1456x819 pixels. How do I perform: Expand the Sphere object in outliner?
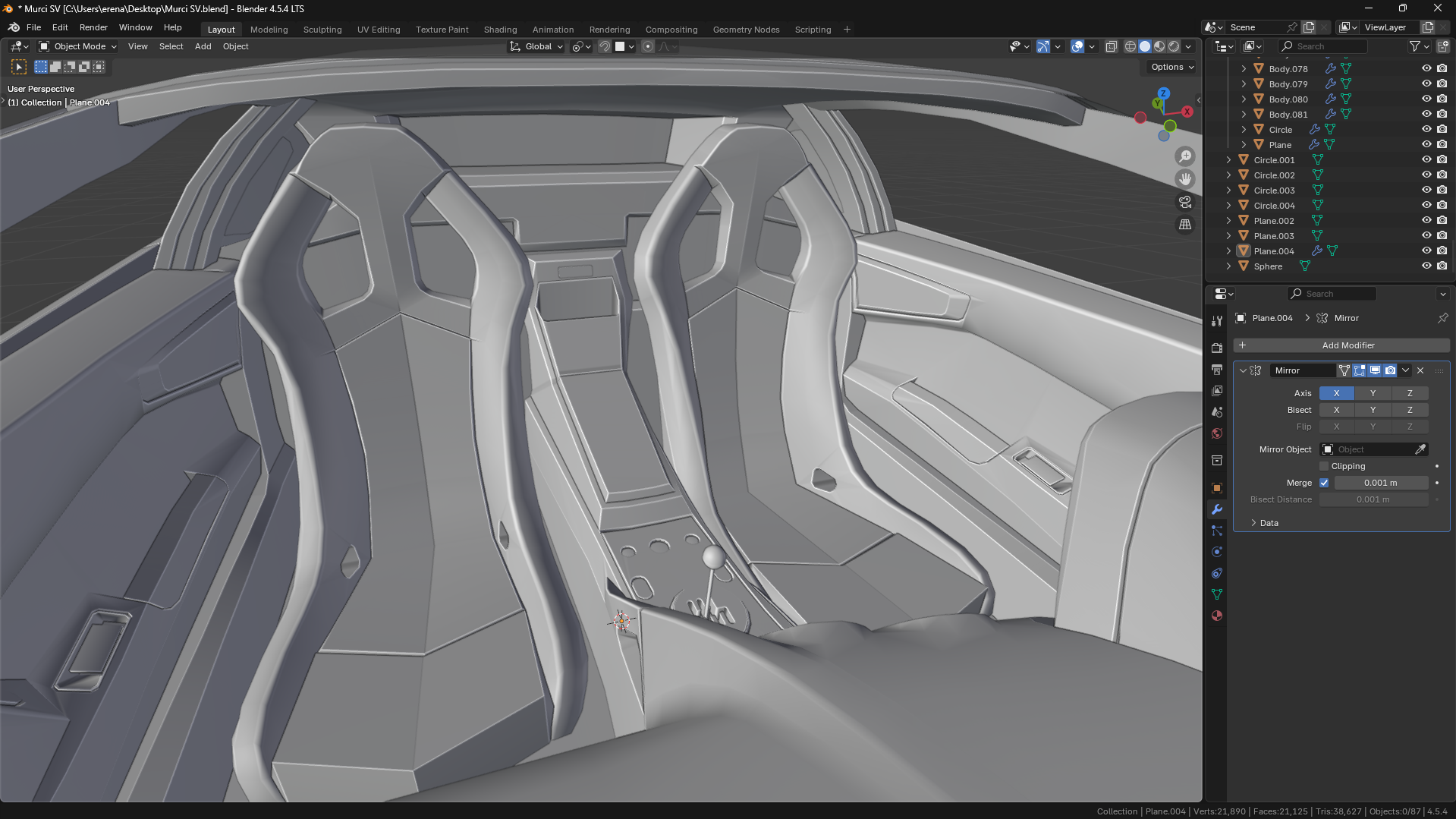coord(1228,266)
